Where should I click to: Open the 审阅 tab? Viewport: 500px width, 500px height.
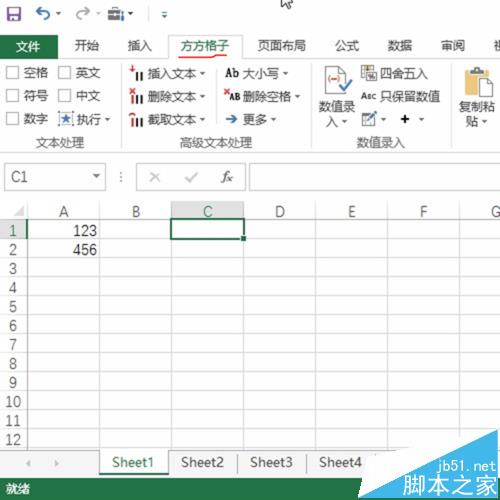pyautogui.click(x=453, y=45)
